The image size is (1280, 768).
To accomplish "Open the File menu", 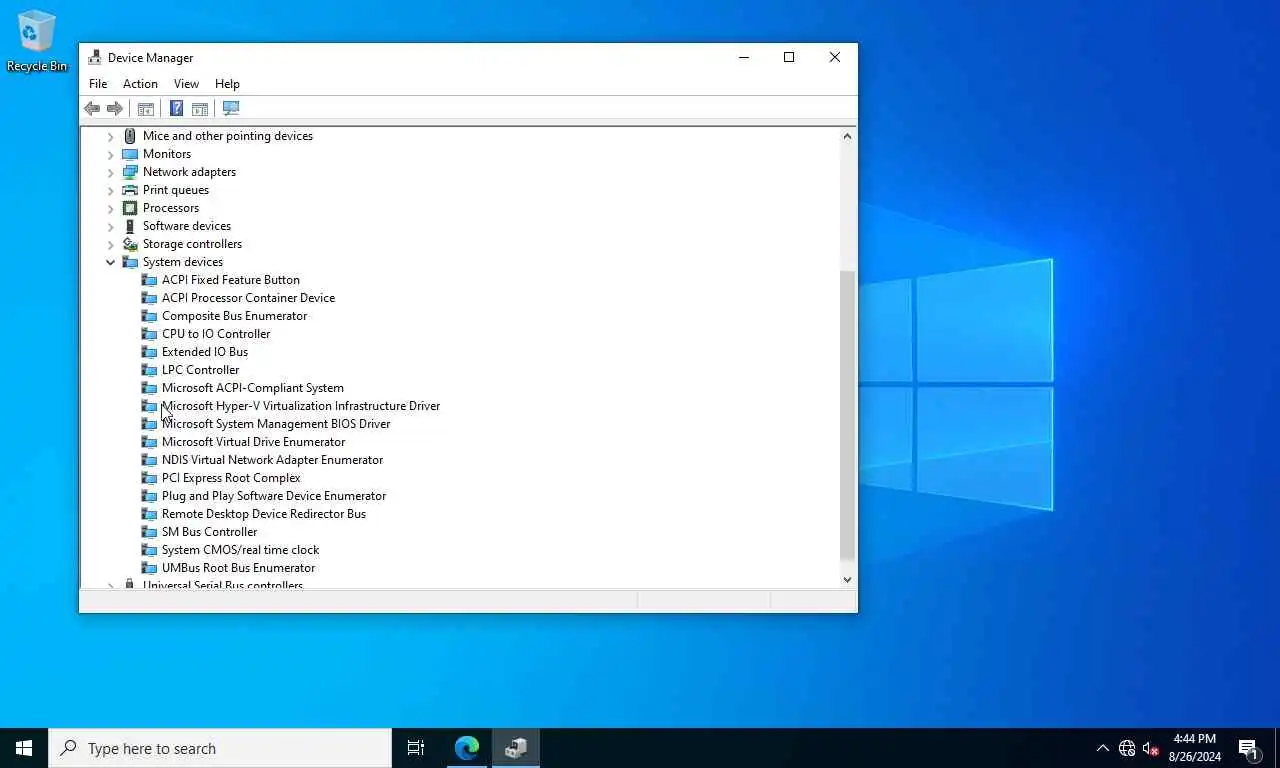I will (98, 84).
